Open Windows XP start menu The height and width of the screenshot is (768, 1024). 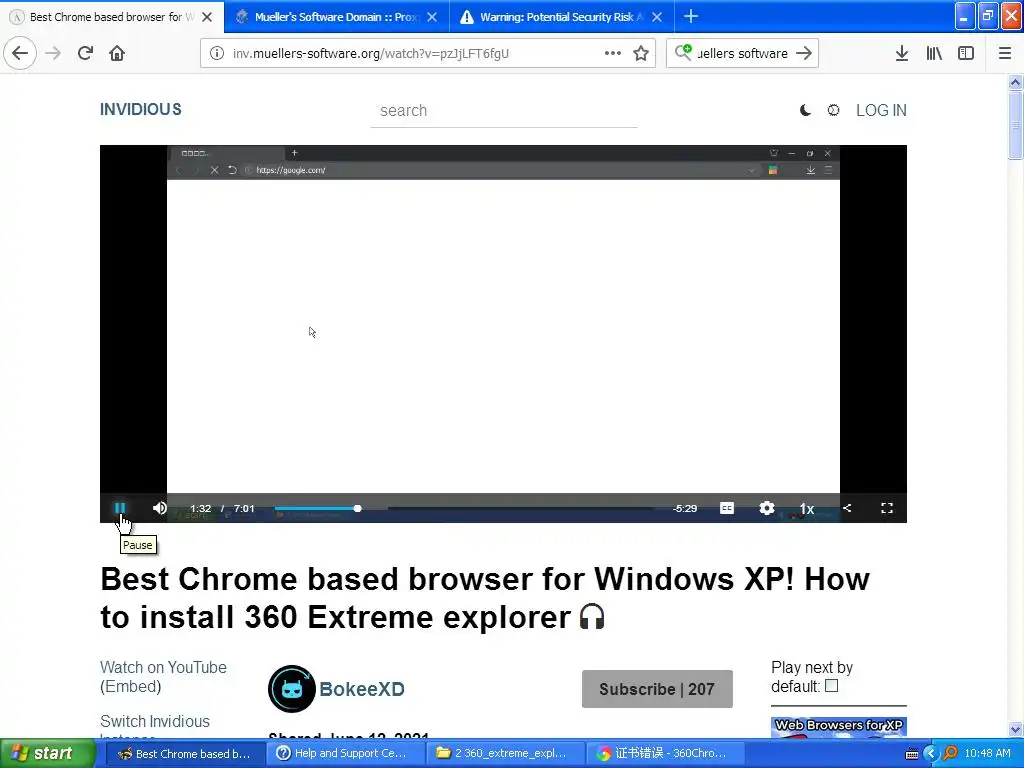[48, 753]
